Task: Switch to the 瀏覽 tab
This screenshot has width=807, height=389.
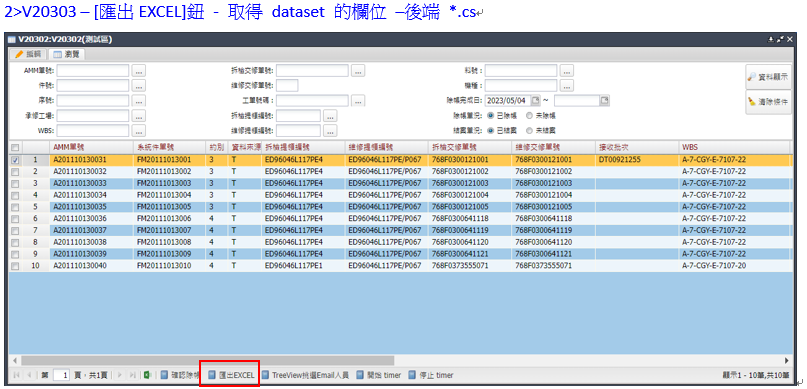Action: [67, 54]
